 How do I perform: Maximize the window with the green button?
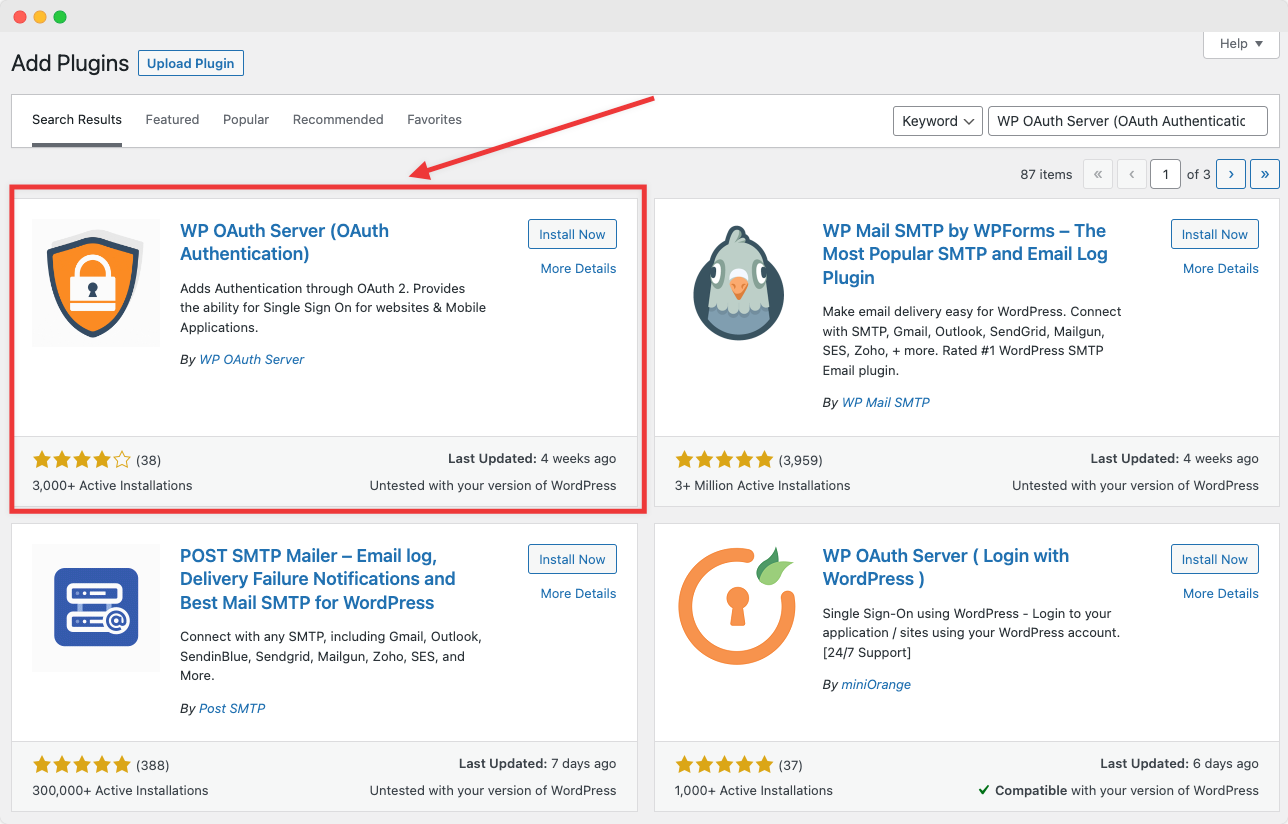60,17
